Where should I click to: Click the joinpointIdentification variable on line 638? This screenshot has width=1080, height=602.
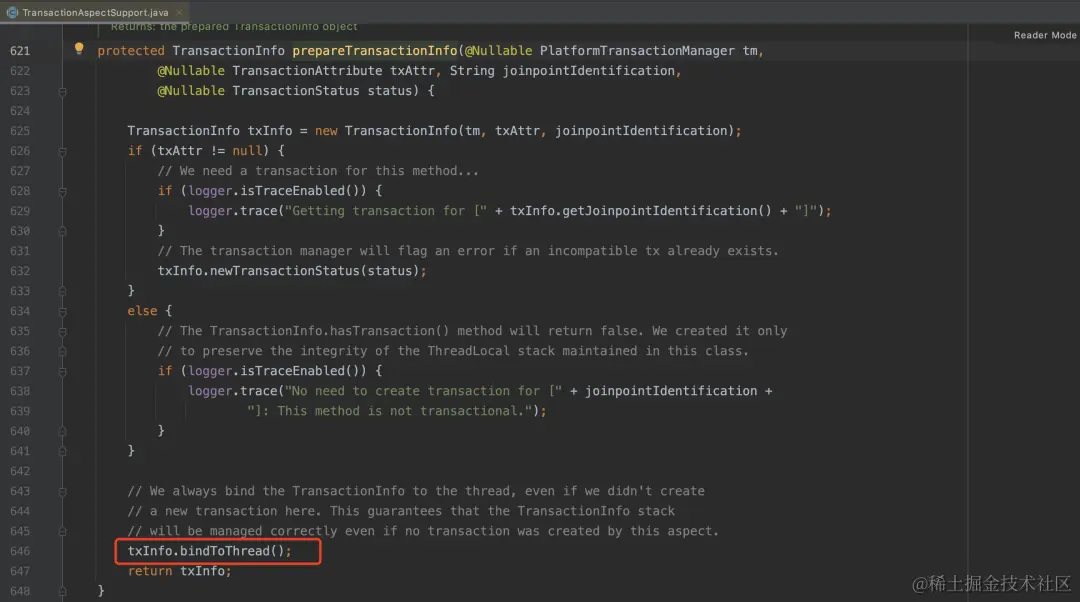tap(671, 391)
